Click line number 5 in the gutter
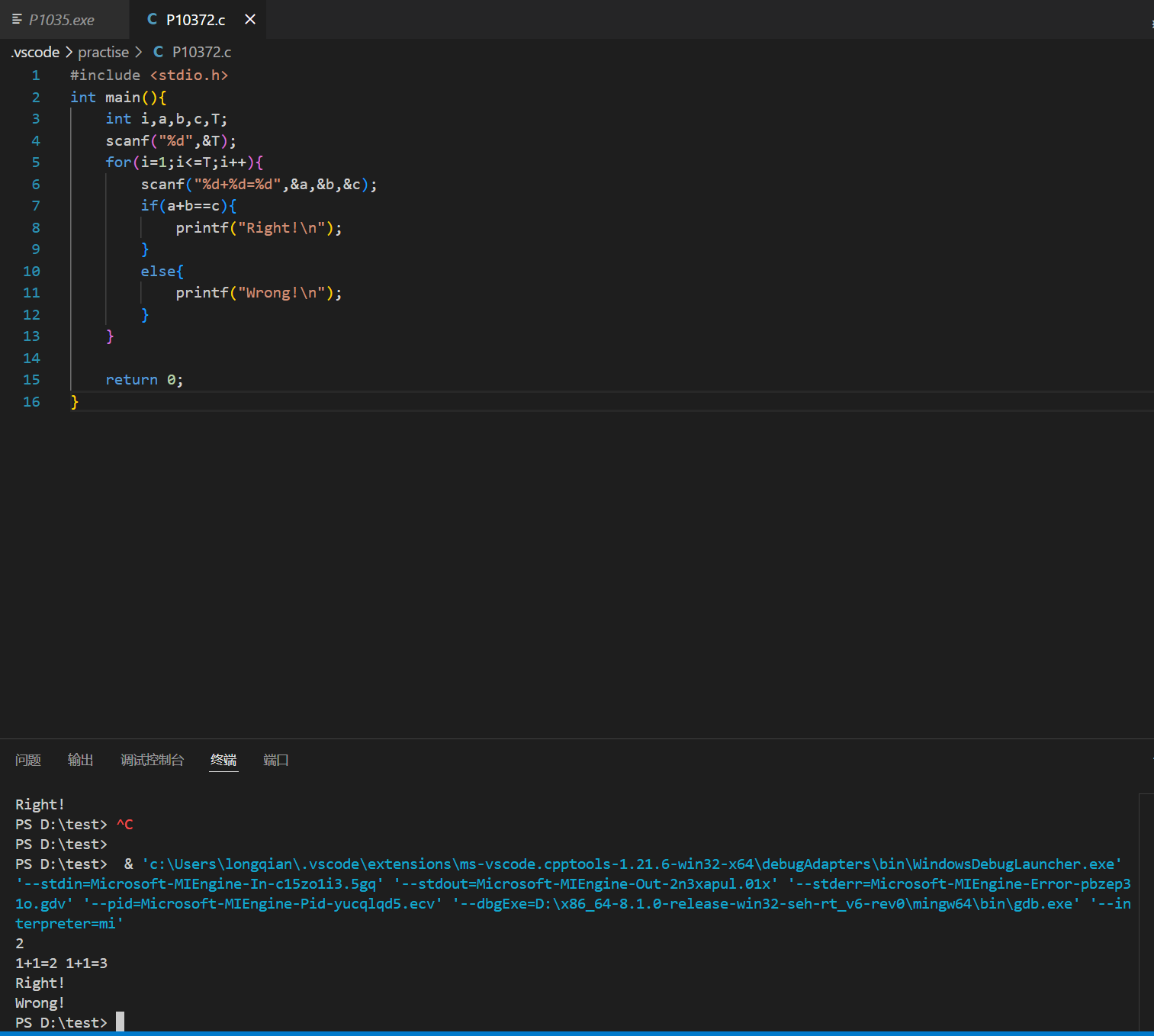The height and width of the screenshot is (1036, 1154). tap(35, 162)
